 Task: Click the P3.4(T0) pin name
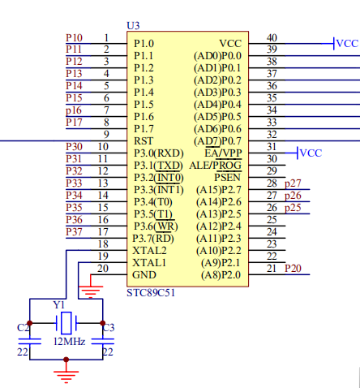(x=153, y=202)
